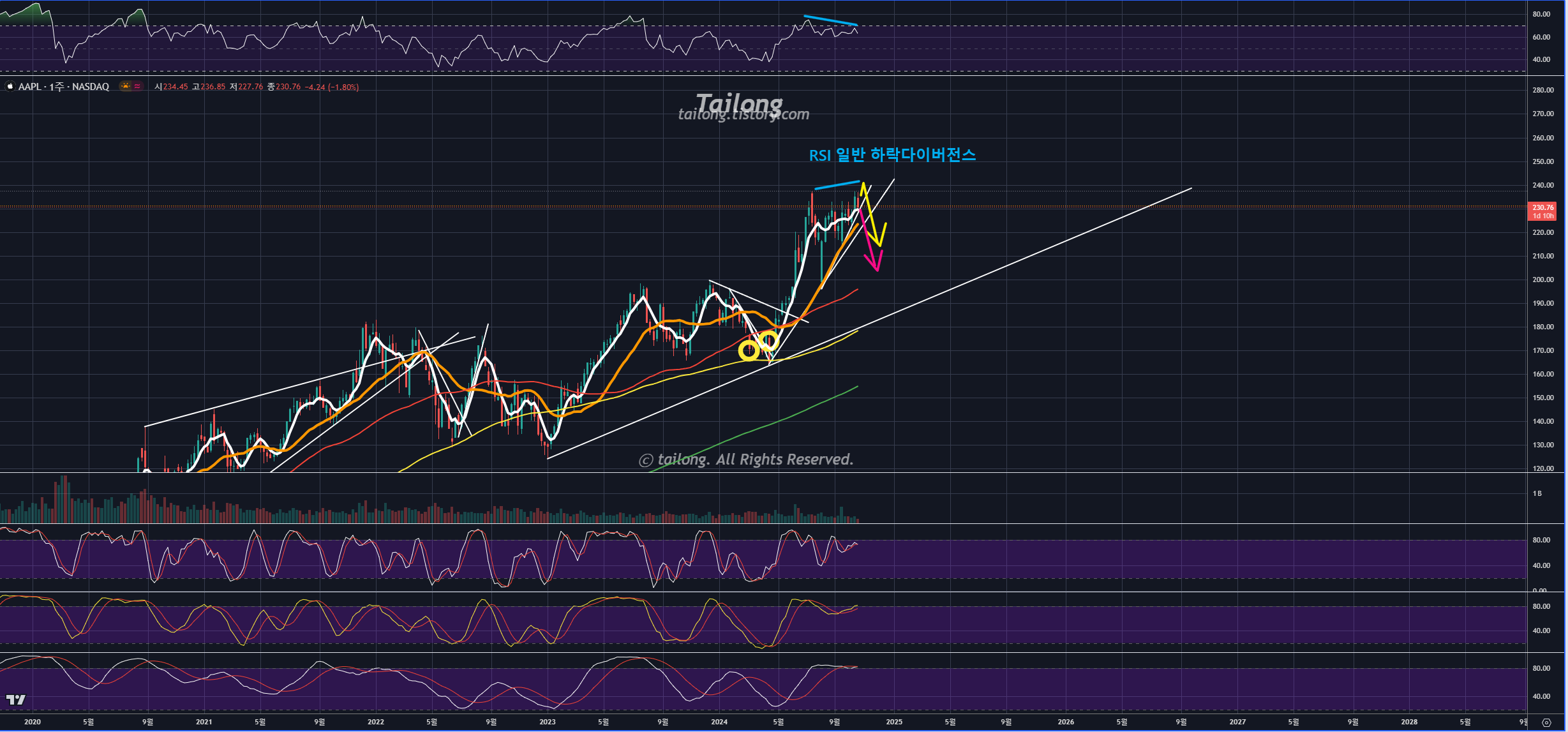Open chart settings hexagon gear icon
This screenshot has width=1568, height=732.
[1546, 723]
